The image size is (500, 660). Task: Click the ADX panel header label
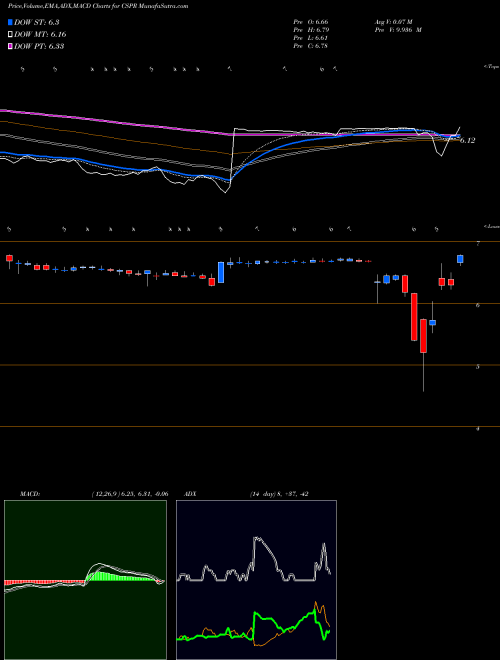[190, 494]
